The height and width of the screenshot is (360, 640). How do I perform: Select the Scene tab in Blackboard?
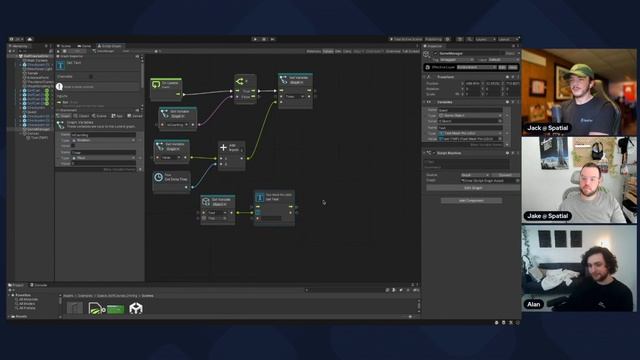click(x=99, y=116)
